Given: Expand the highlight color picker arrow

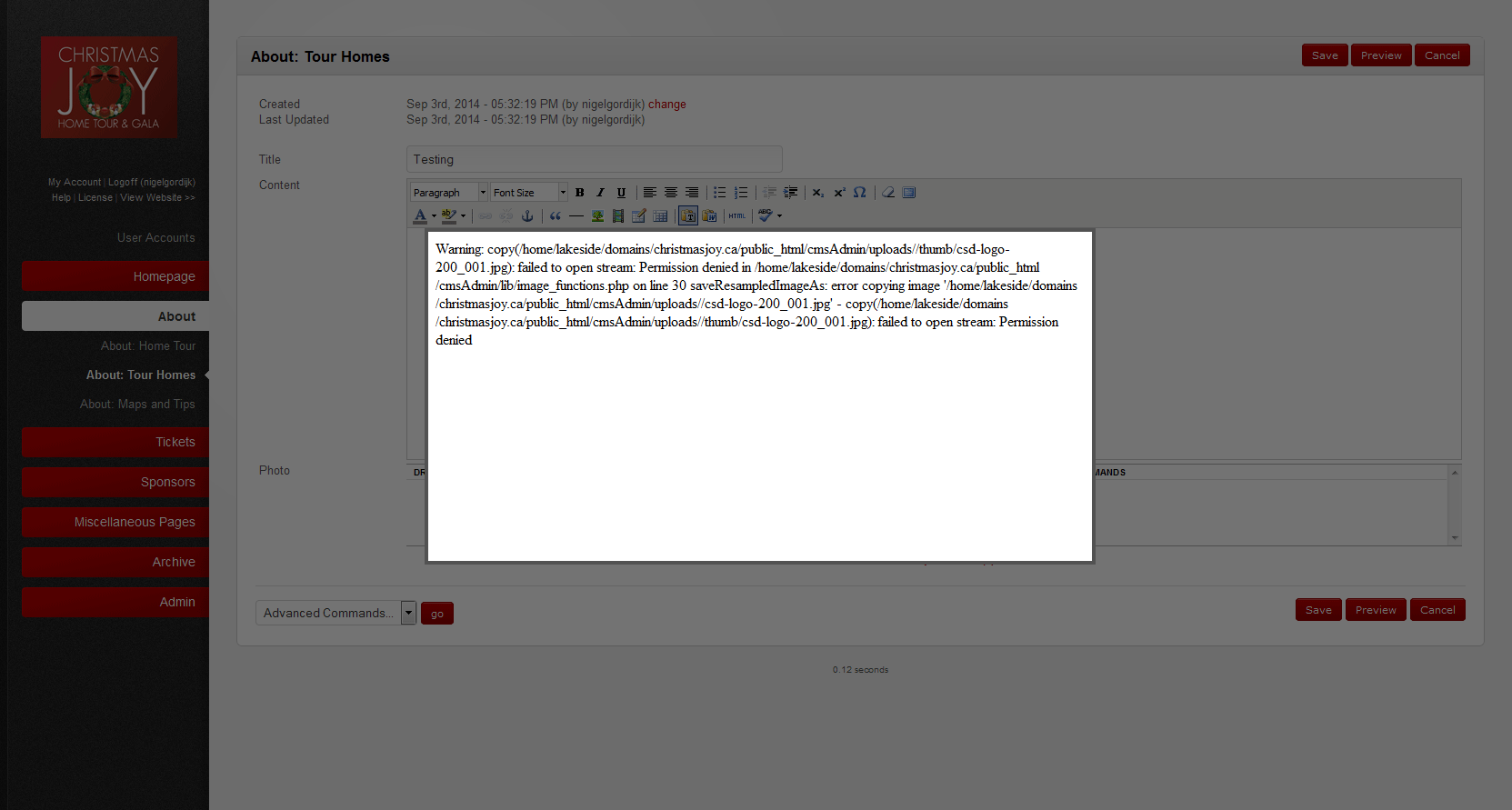Looking at the screenshot, I should click(x=463, y=216).
